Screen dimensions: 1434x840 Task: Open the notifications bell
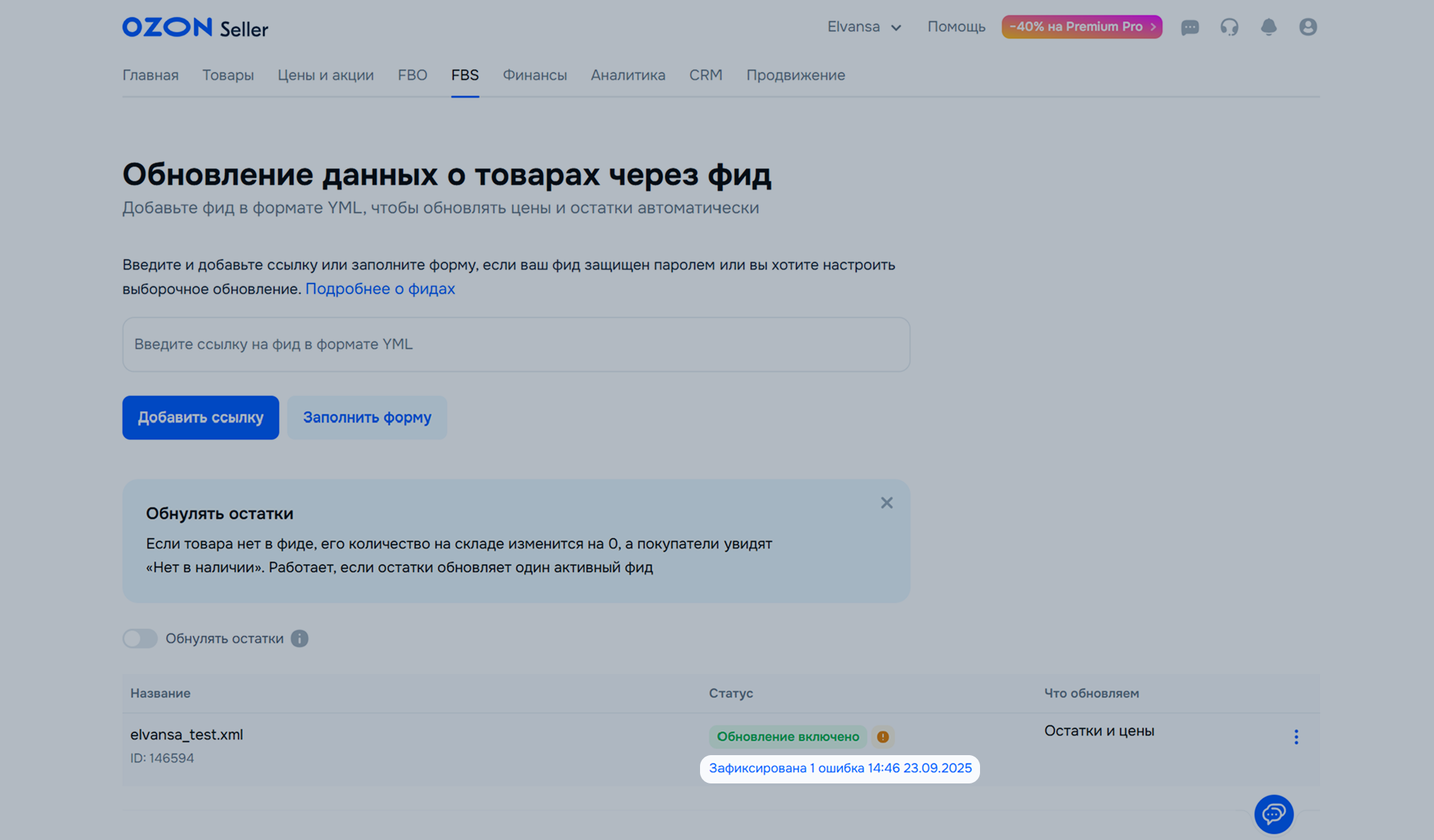[1269, 27]
